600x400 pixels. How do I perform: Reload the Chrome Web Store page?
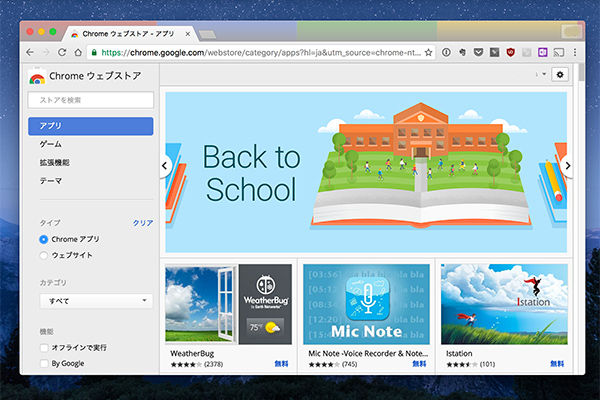[x=62, y=52]
